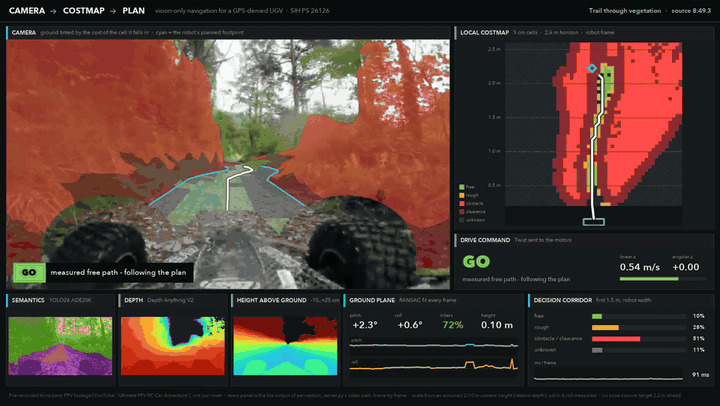
Task: Click 'Depth Anything V2' model label
Action: point(170,300)
